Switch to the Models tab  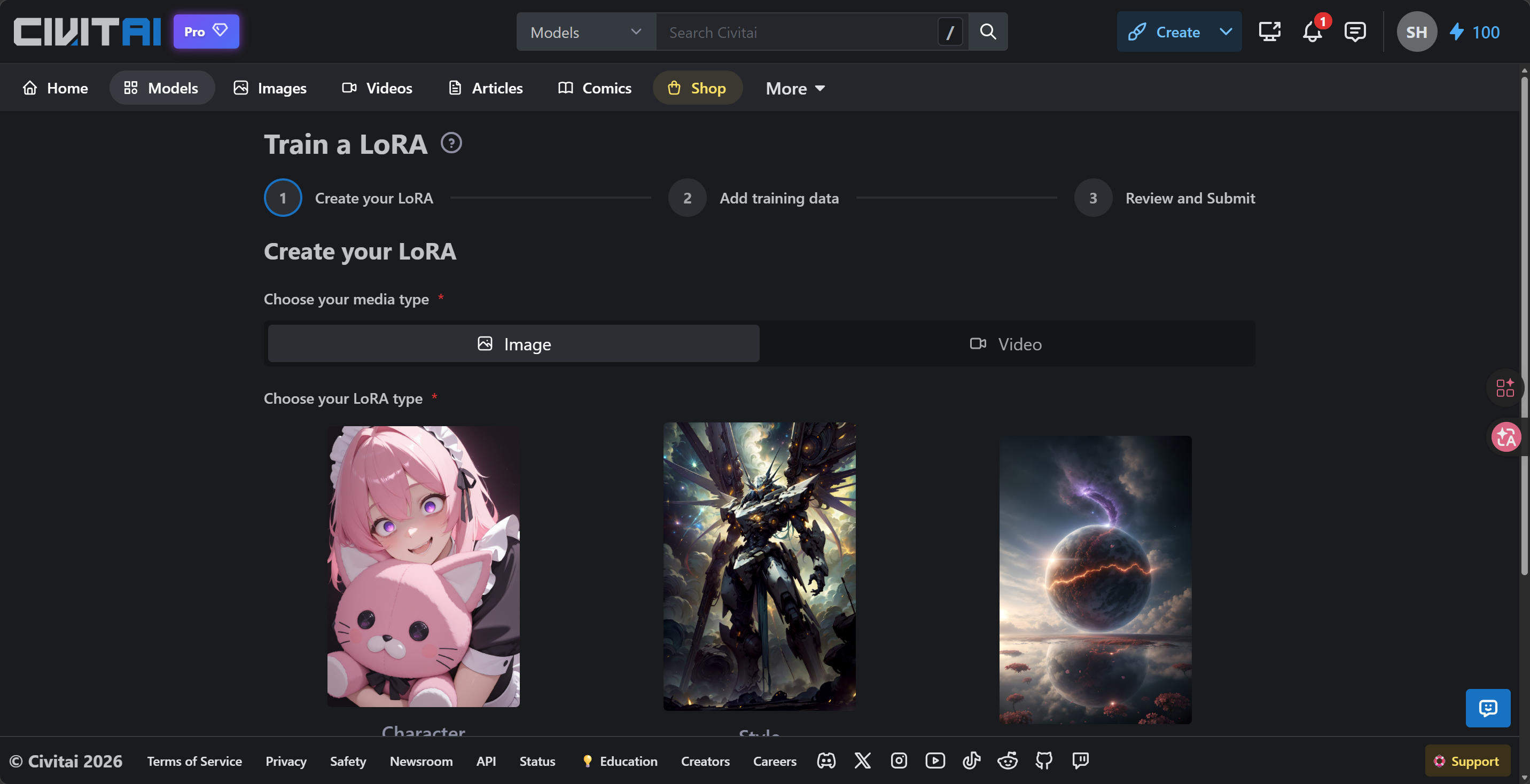(161, 88)
